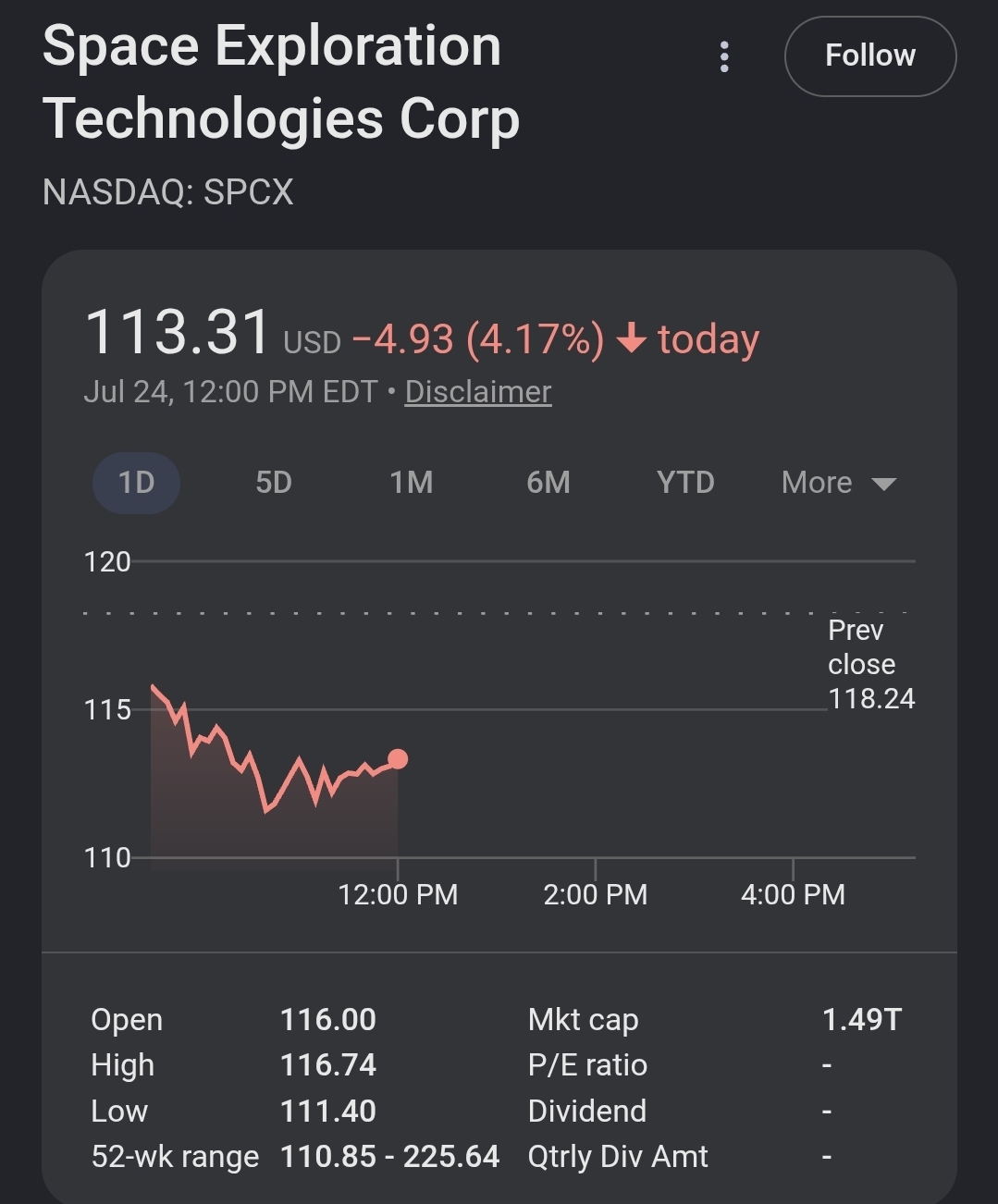
Task: Click the dropdown arrow beside More
Action: coord(884,484)
